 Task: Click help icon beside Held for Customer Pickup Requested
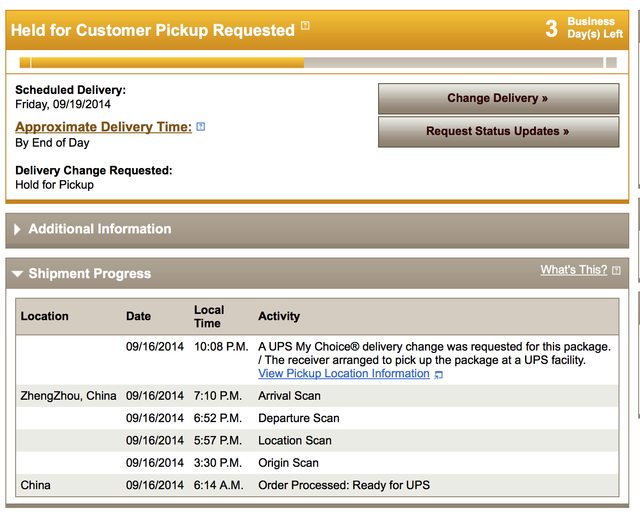[305, 25]
